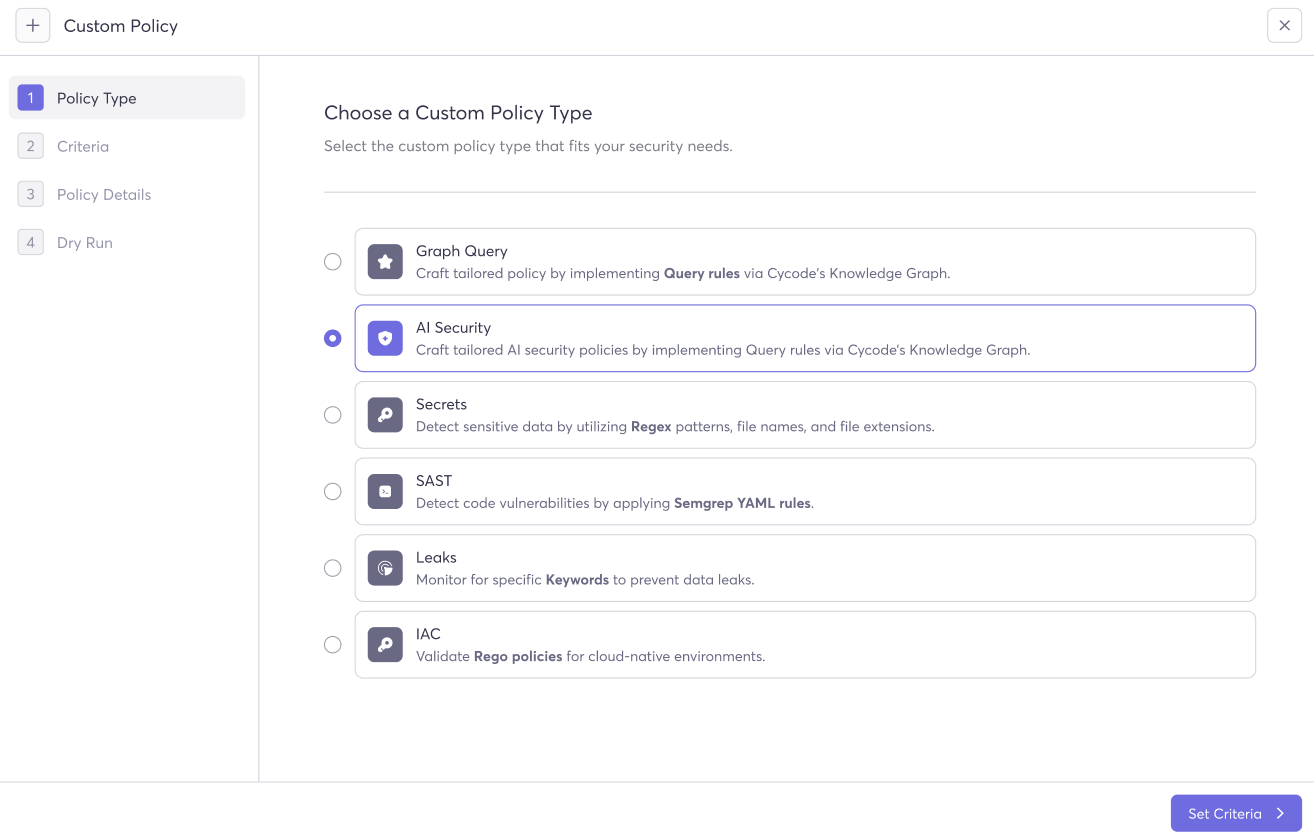Select the IAC radio button

tap(333, 644)
